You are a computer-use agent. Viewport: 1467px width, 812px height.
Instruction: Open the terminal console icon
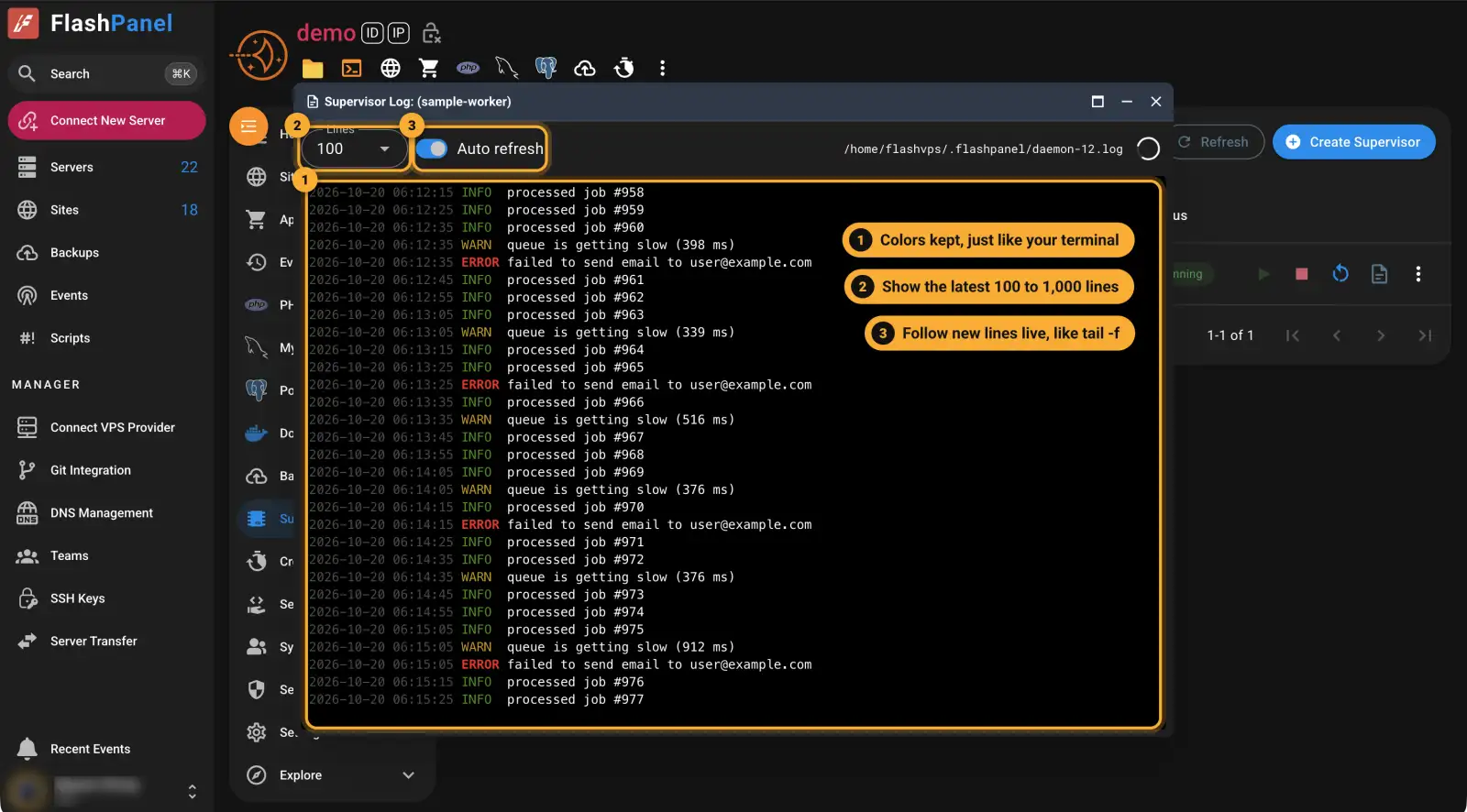point(351,69)
